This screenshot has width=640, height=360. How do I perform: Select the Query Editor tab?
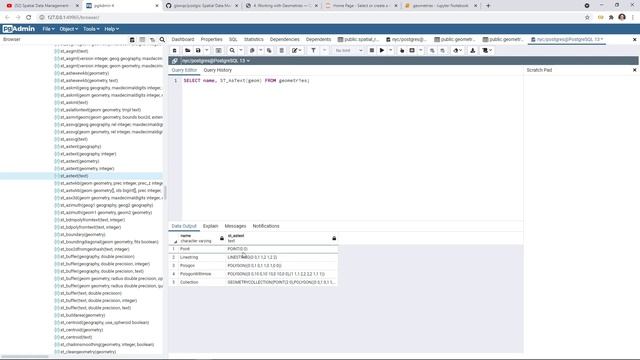184,70
